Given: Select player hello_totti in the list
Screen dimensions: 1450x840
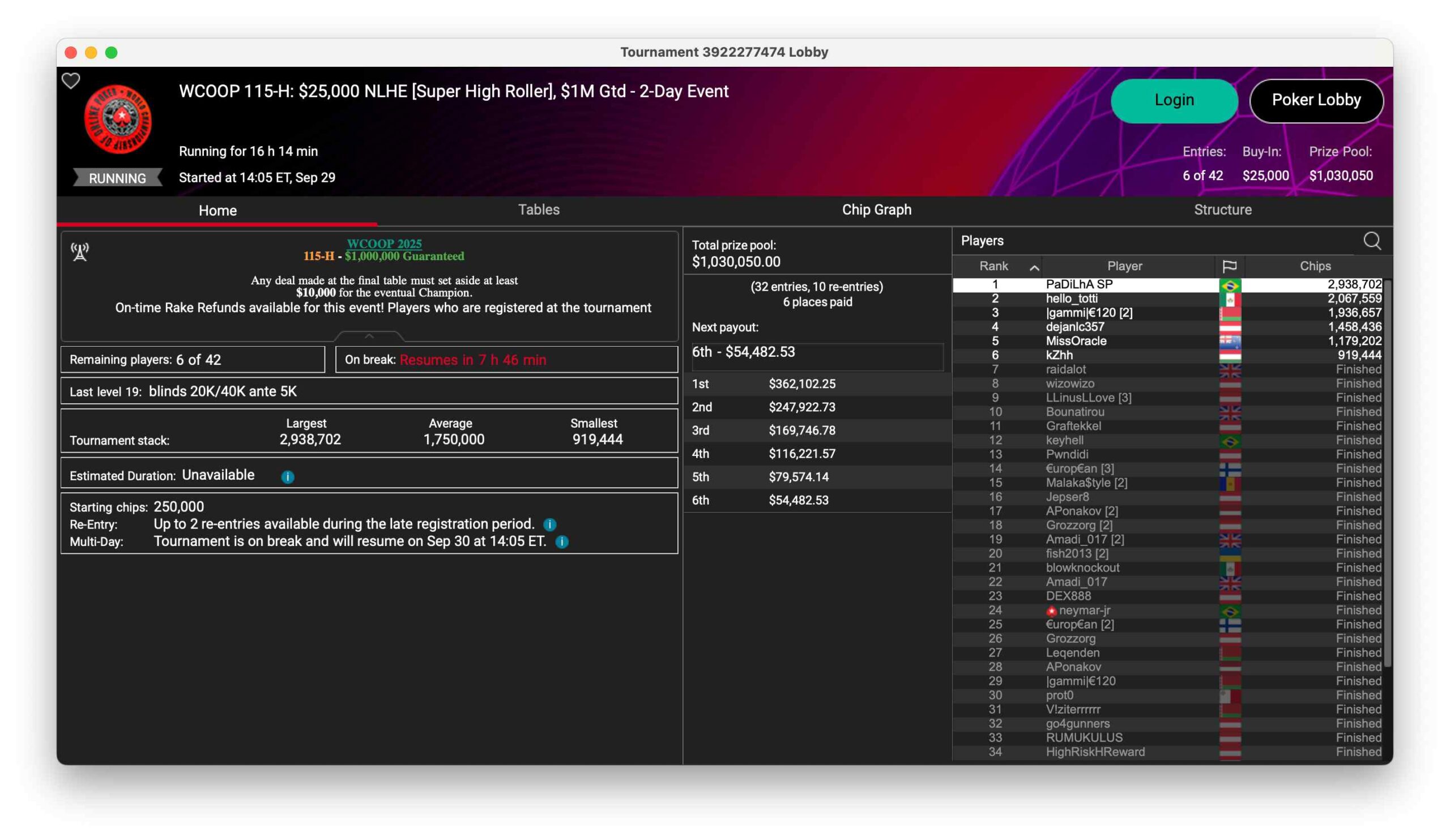Looking at the screenshot, I should coord(1072,299).
